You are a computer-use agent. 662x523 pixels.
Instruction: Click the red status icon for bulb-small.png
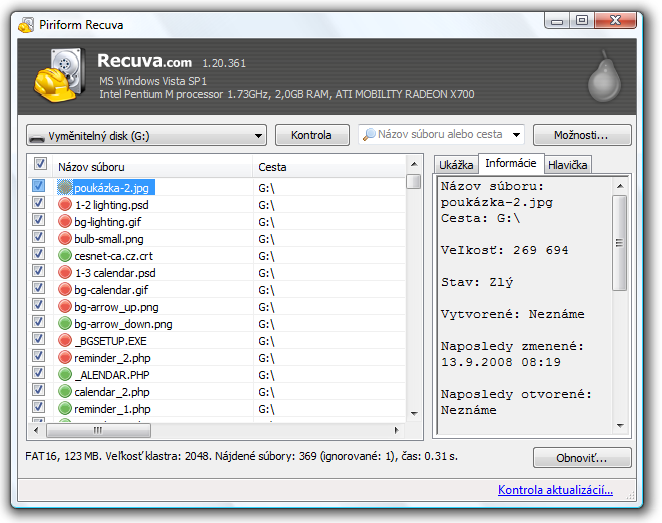tap(65, 238)
